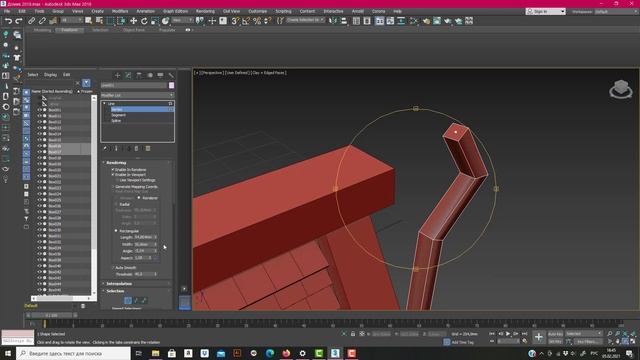Click the timeline time slider handle
This screenshot has width=640, height=360.
pyautogui.click(x=52, y=315)
